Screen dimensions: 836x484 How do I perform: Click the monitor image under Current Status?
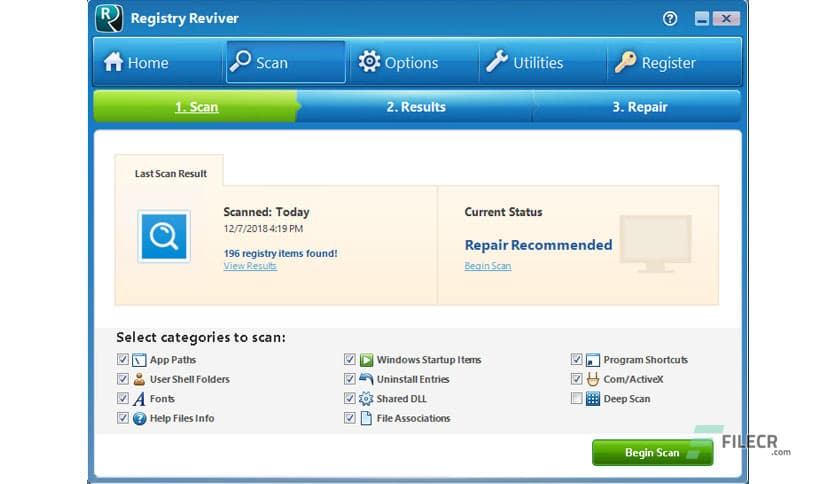pos(655,244)
